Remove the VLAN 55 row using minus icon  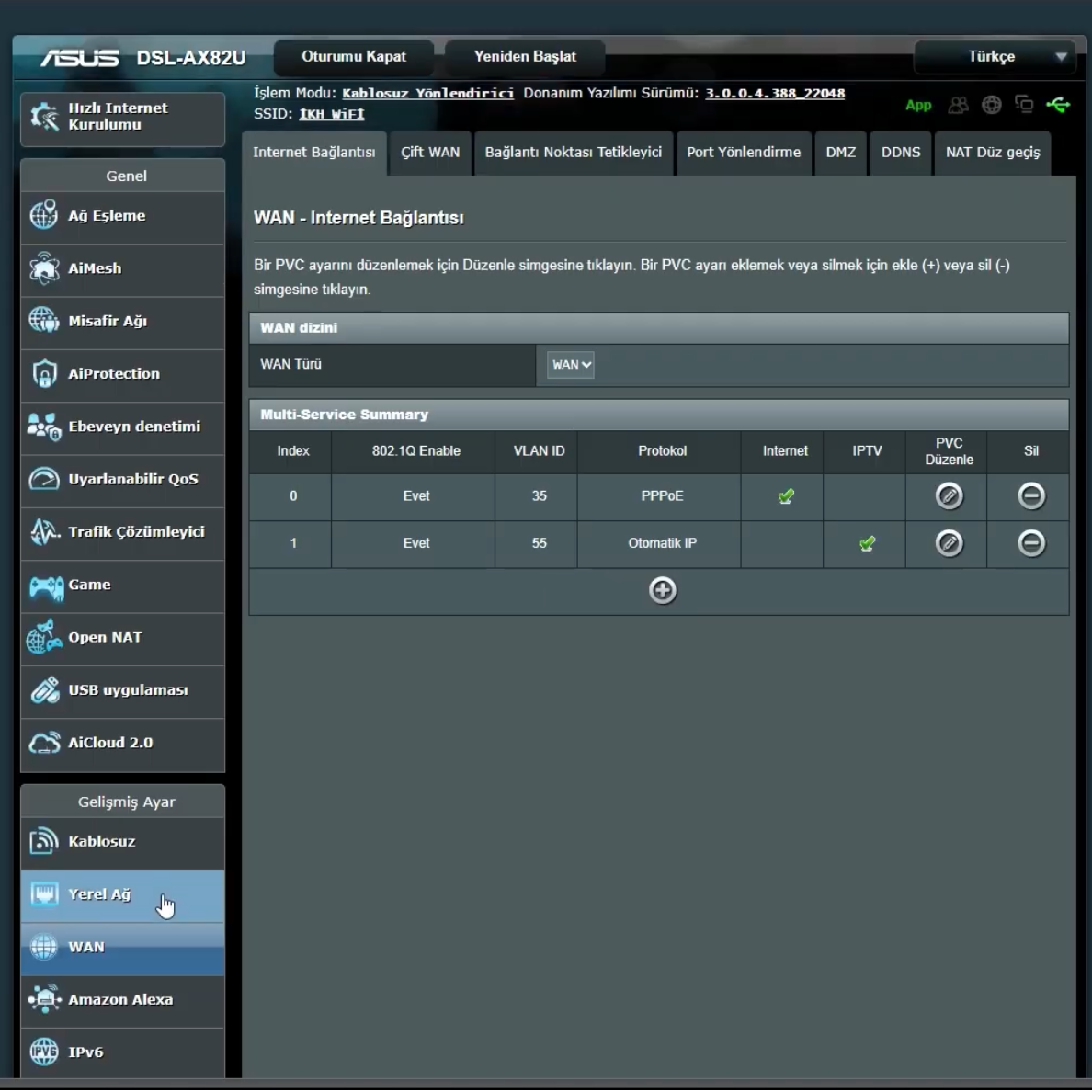pyautogui.click(x=1030, y=544)
